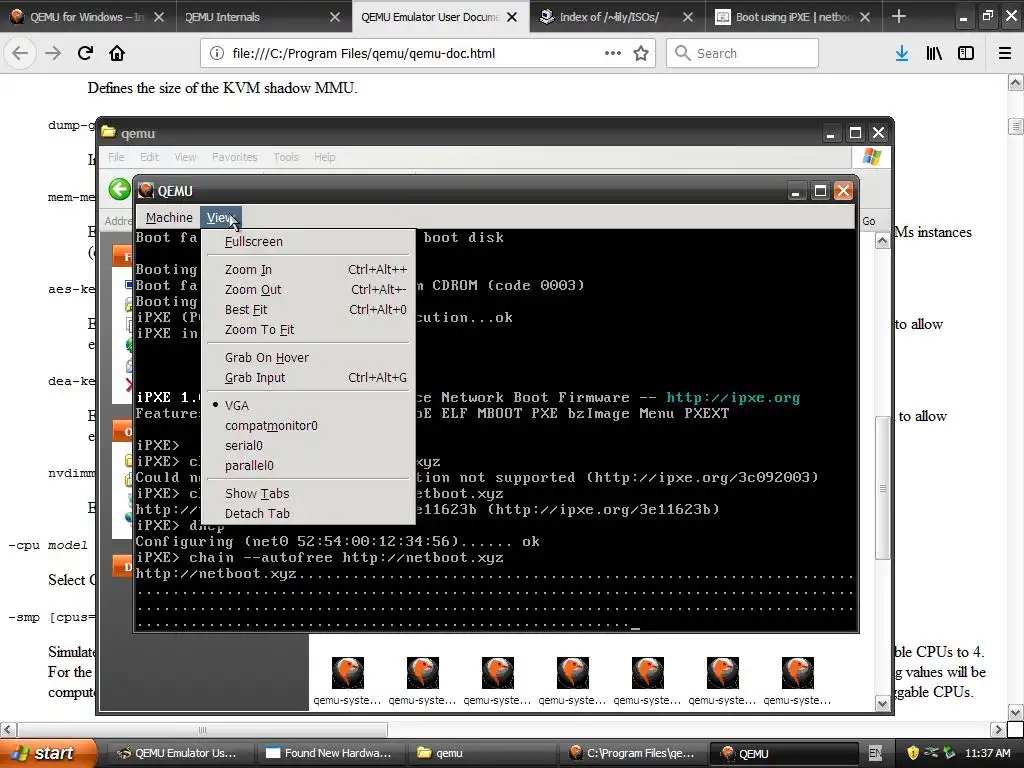Viewport: 1024px width, 768px height.
Task: Toggle Firefox sidebar icon
Action: [966, 54]
